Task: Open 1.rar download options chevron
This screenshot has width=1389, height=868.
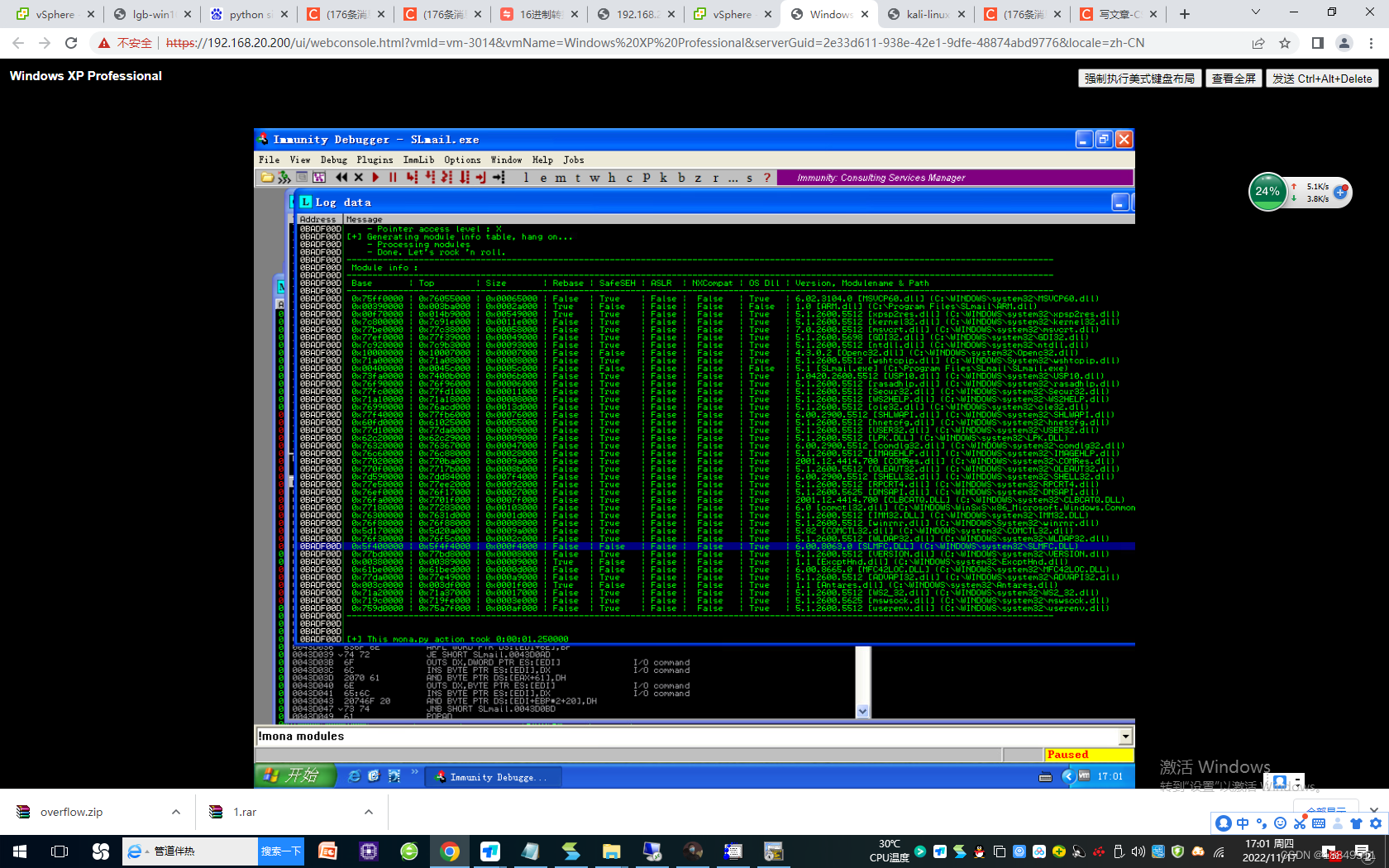Action: 369,812
